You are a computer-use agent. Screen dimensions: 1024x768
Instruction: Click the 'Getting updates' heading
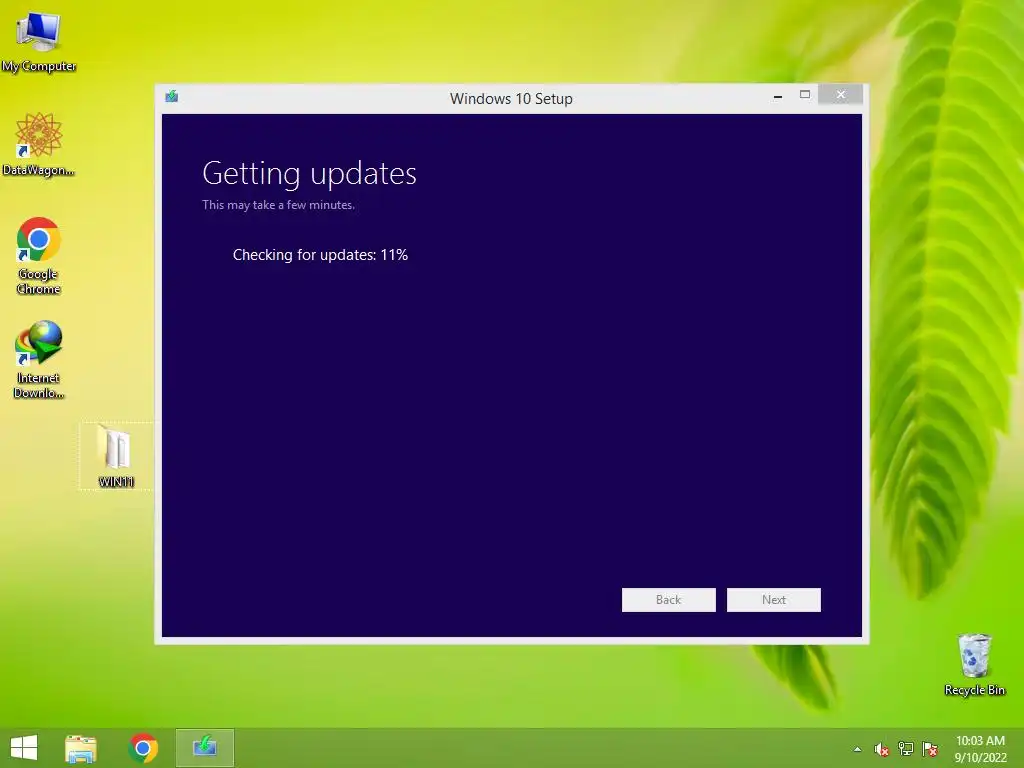310,174
